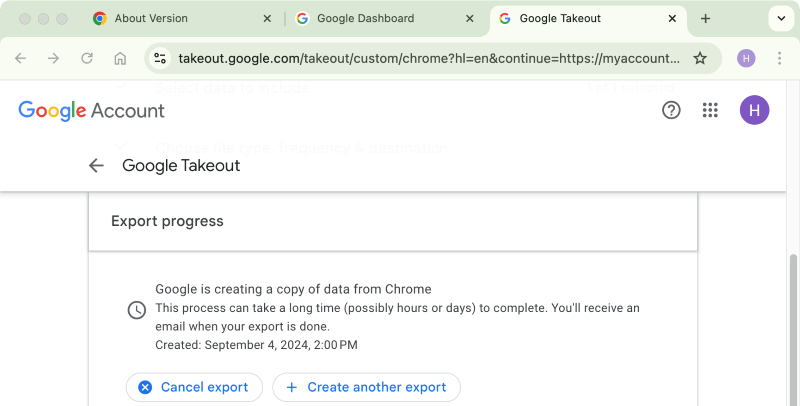Click the Cancel export button
800x406 pixels.
click(194, 387)
